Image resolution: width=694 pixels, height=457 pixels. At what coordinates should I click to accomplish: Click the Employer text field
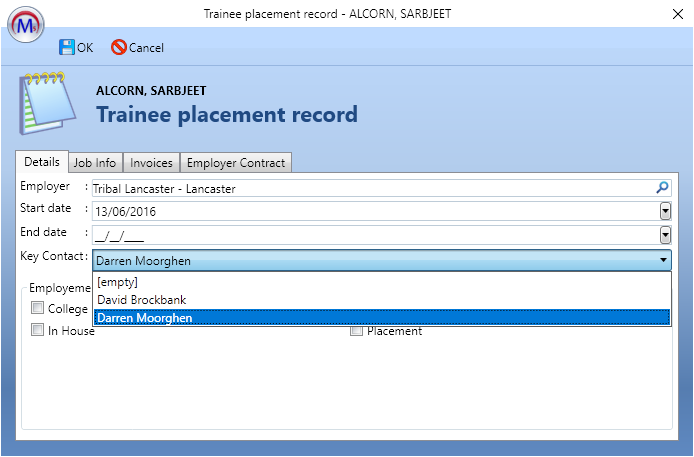click(370, 187)
